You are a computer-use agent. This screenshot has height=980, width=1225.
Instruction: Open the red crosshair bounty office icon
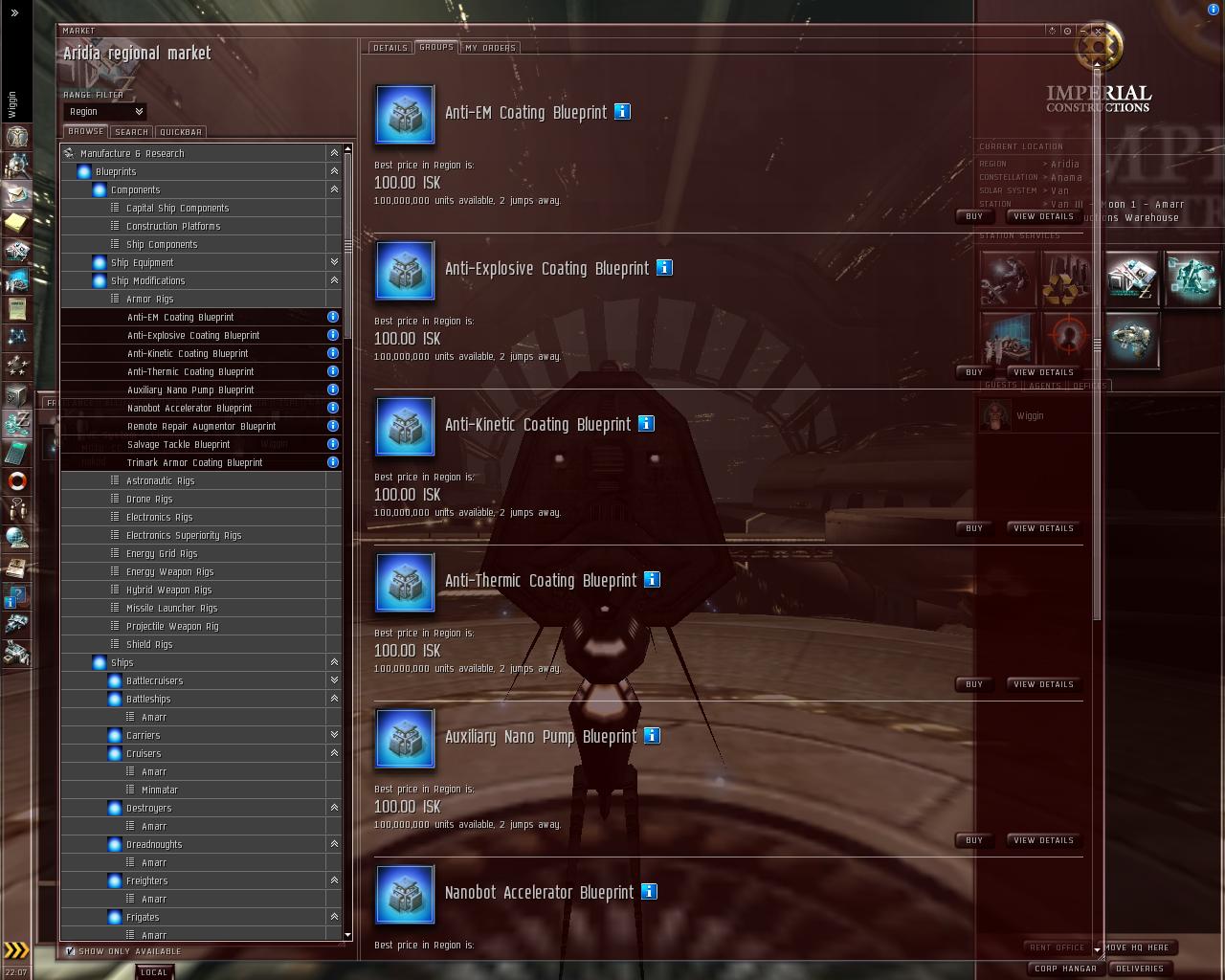click(1069, 339)
